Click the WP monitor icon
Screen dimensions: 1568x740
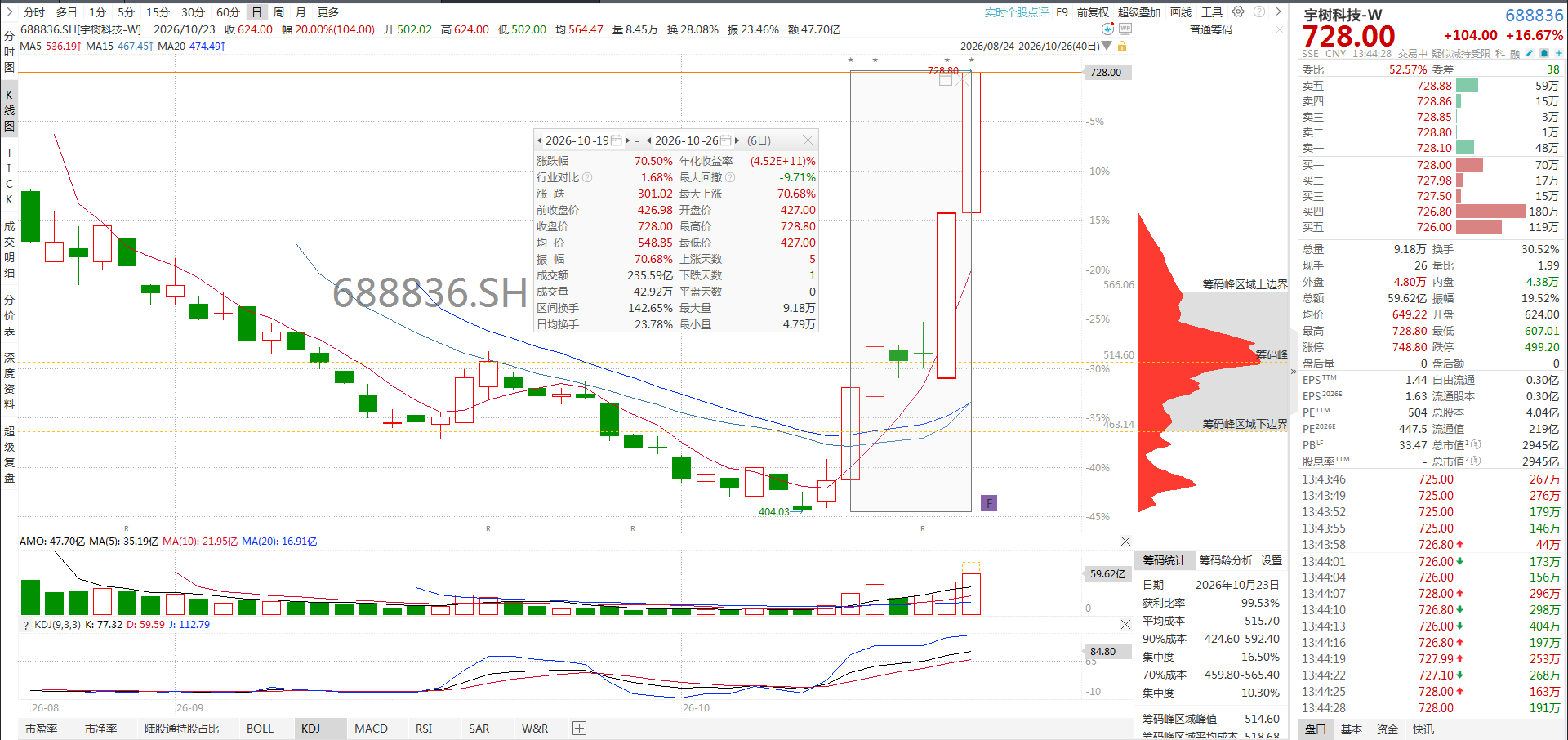click(1125, 29)
